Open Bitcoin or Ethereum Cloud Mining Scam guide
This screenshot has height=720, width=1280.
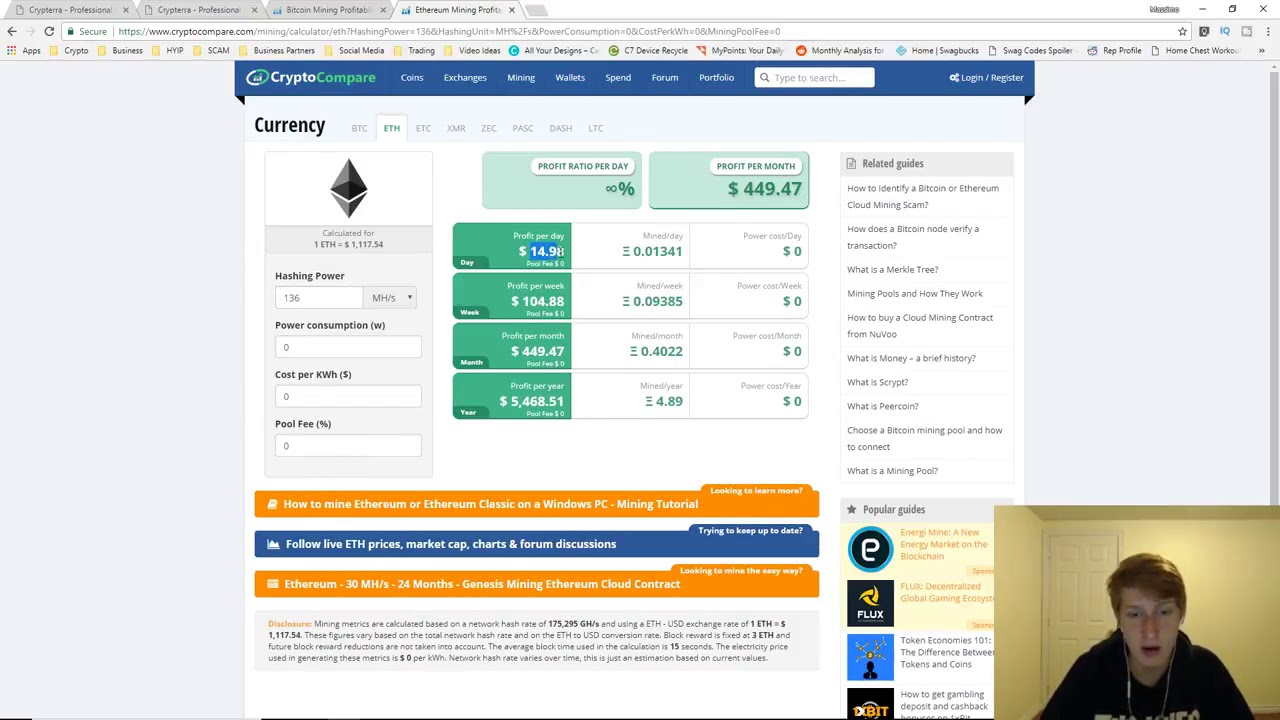click(x=922, y=196)
